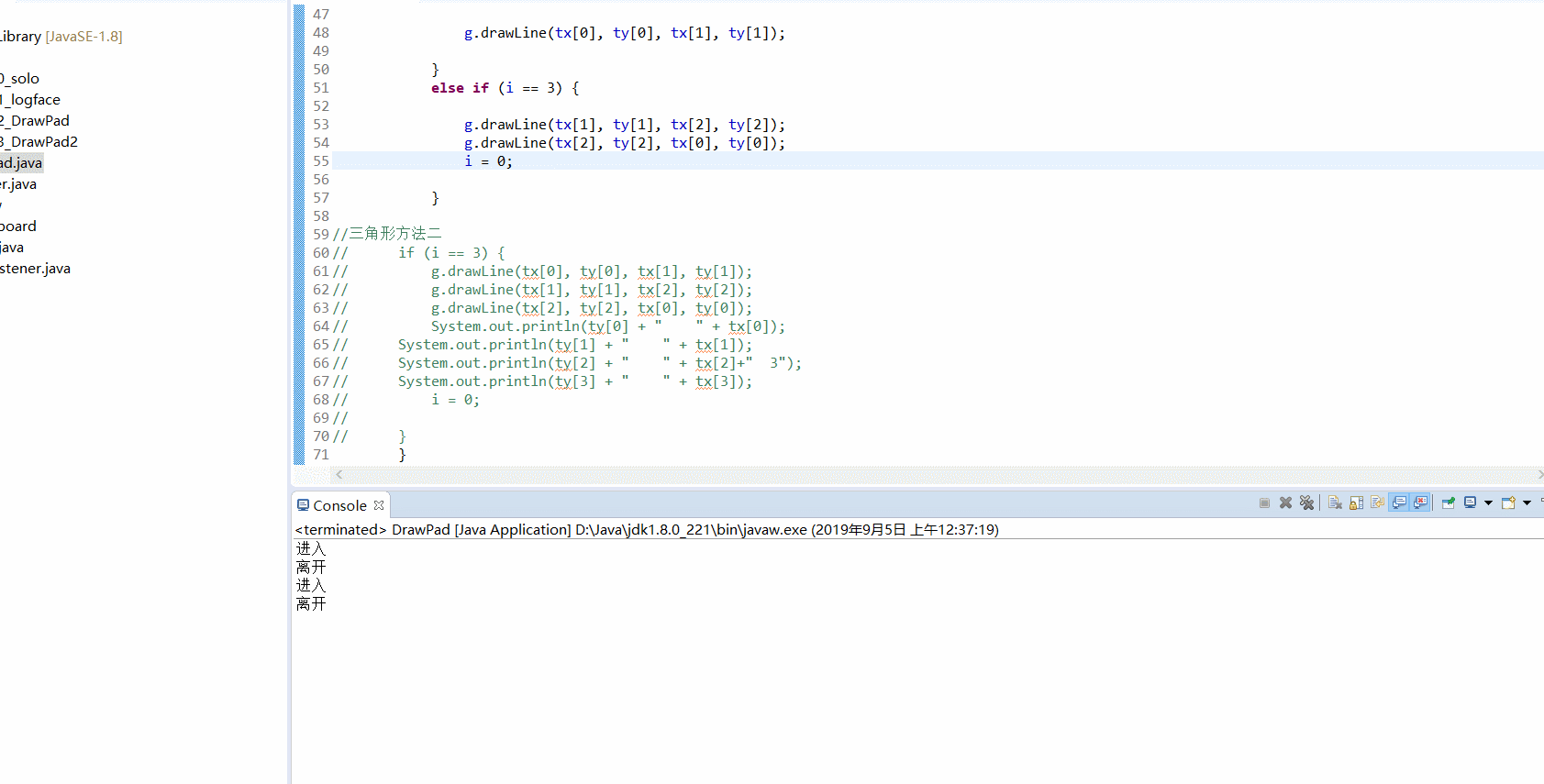This screenshot has height=784, width=1544.
Task: Click the Open Console icon
Action: [x=1508, y=502]
